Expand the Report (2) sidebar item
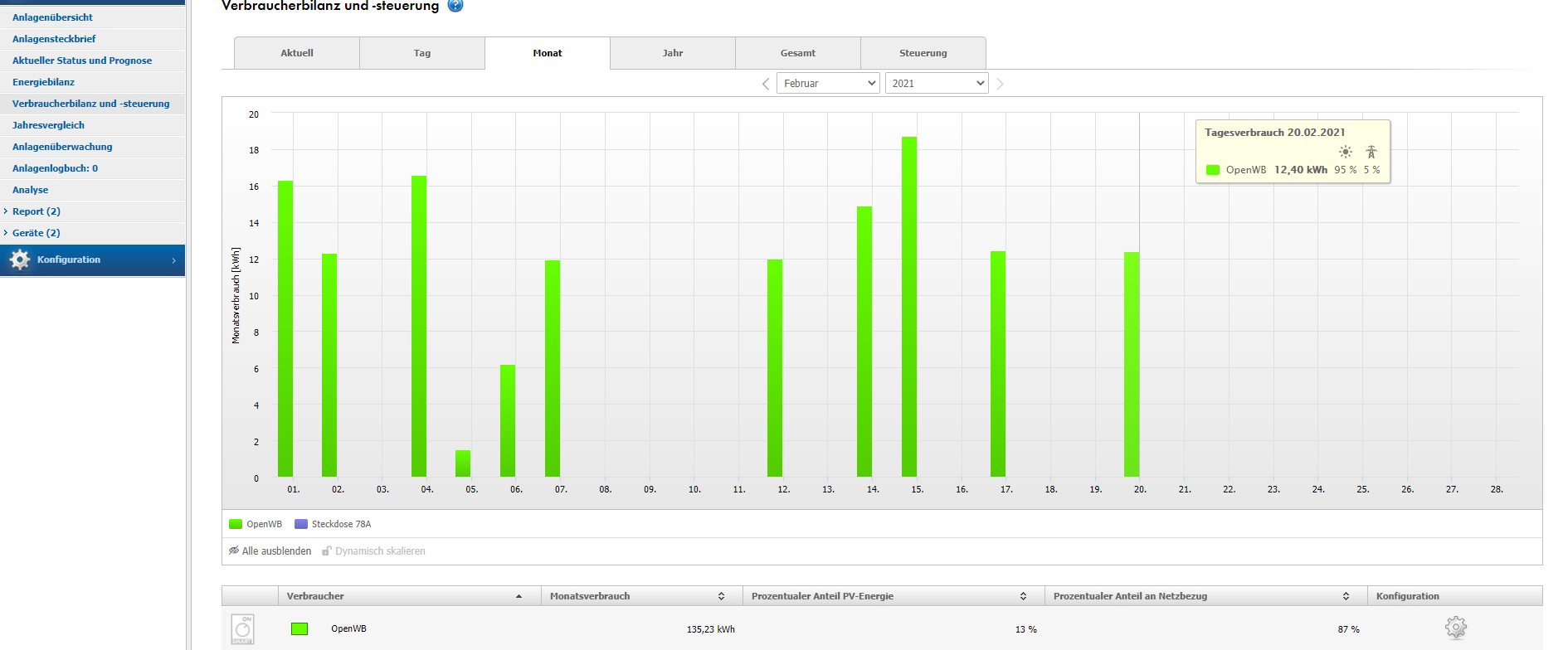The height and width of the screenshot is (650, 1568). (x=36, y=211)
